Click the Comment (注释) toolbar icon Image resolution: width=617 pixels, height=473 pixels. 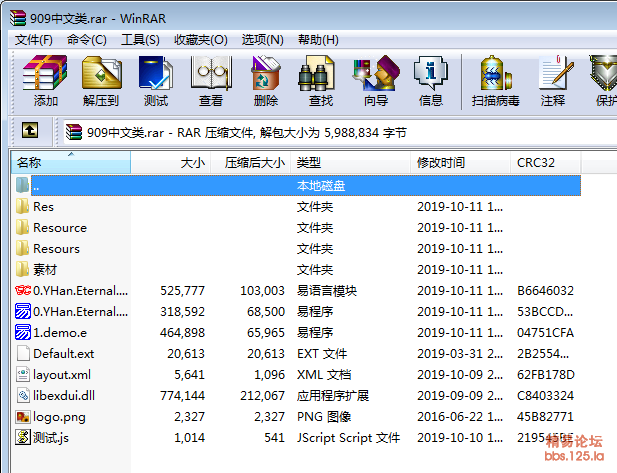552,80
